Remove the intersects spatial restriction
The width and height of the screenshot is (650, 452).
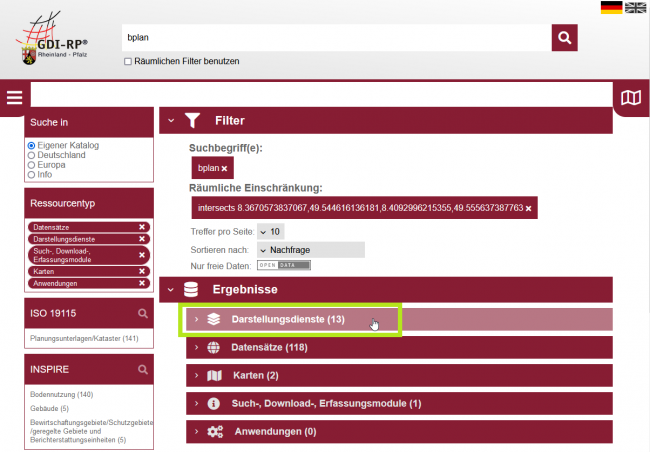529,208
